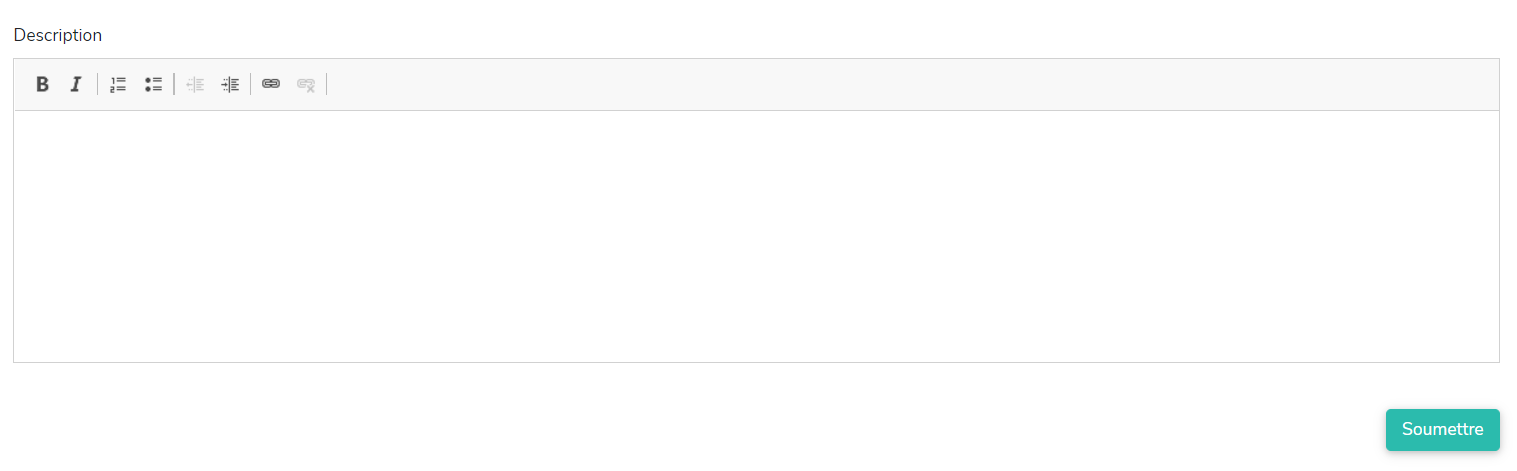
Task: Submit the form with the green Soumettre button
Action: coord(1442,429)
